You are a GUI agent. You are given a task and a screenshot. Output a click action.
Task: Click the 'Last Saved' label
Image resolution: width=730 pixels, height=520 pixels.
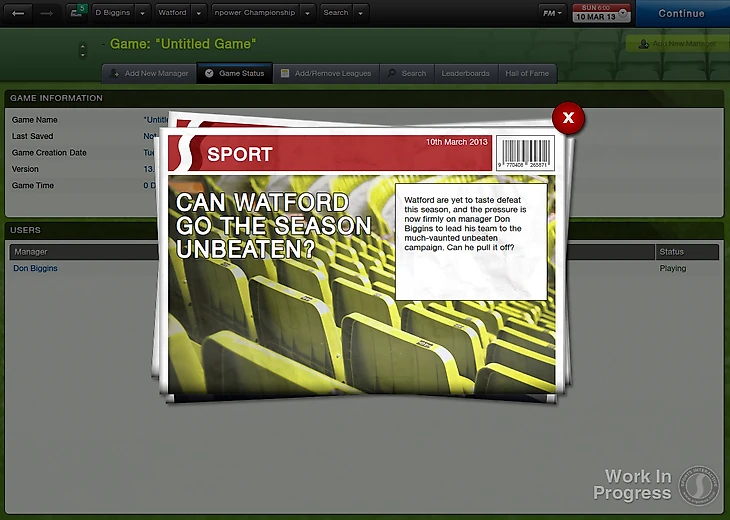pos(33,136)
